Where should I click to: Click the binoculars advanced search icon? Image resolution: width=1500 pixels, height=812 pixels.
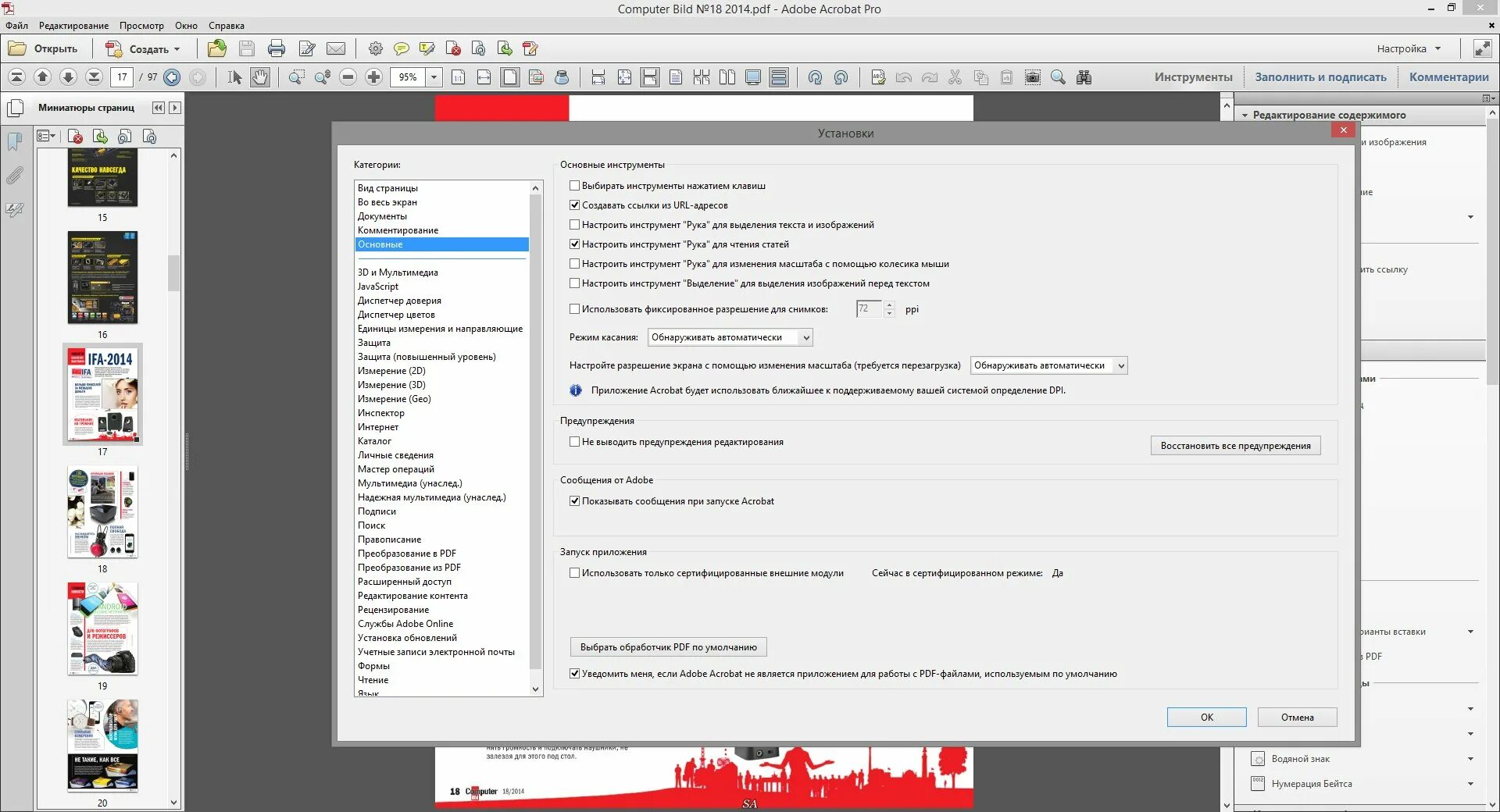[x=1084, y=77]
